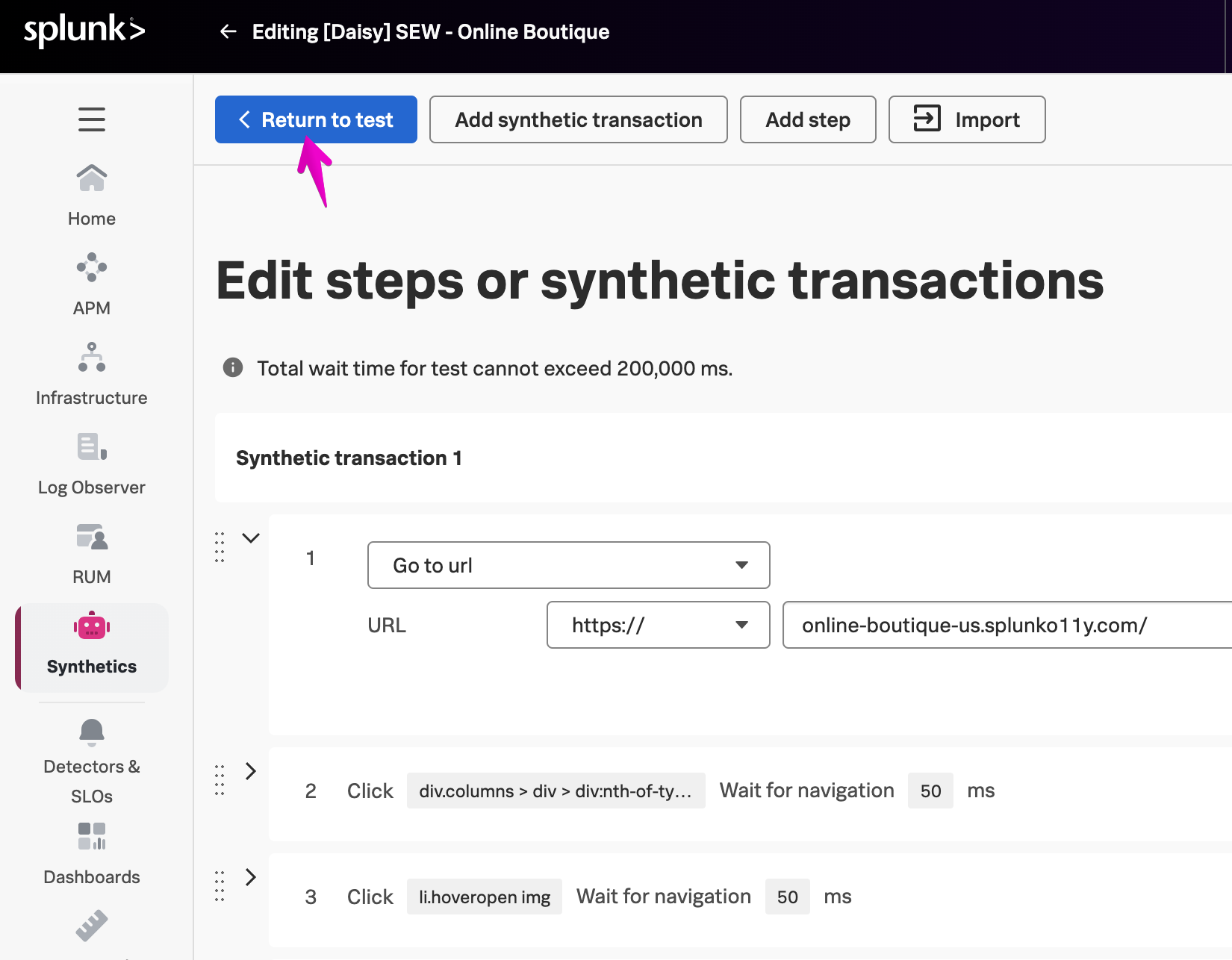Click the Splunk logo

point(82,30)
